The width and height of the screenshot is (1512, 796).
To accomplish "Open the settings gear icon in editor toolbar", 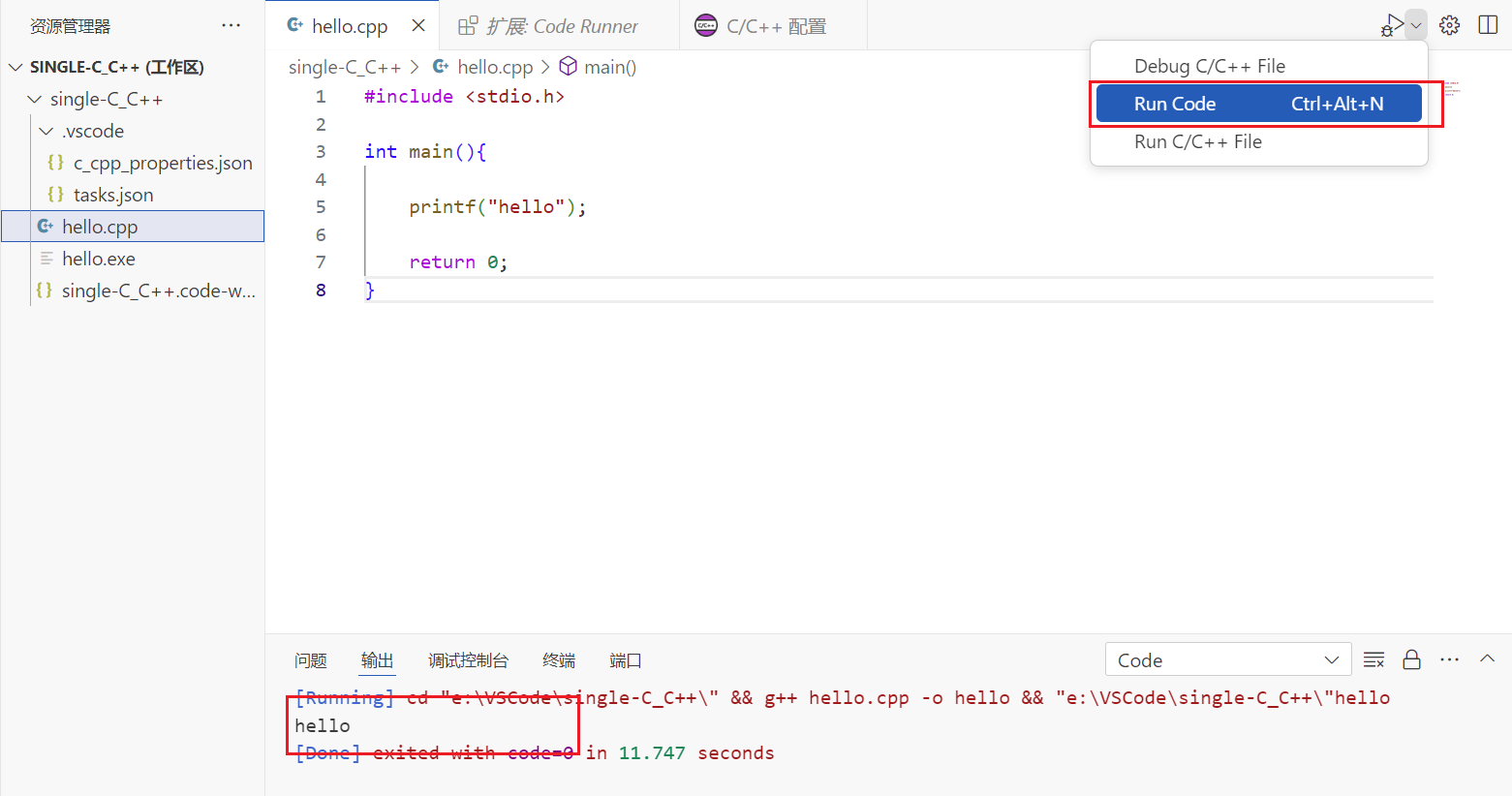I will point(1449,25).
